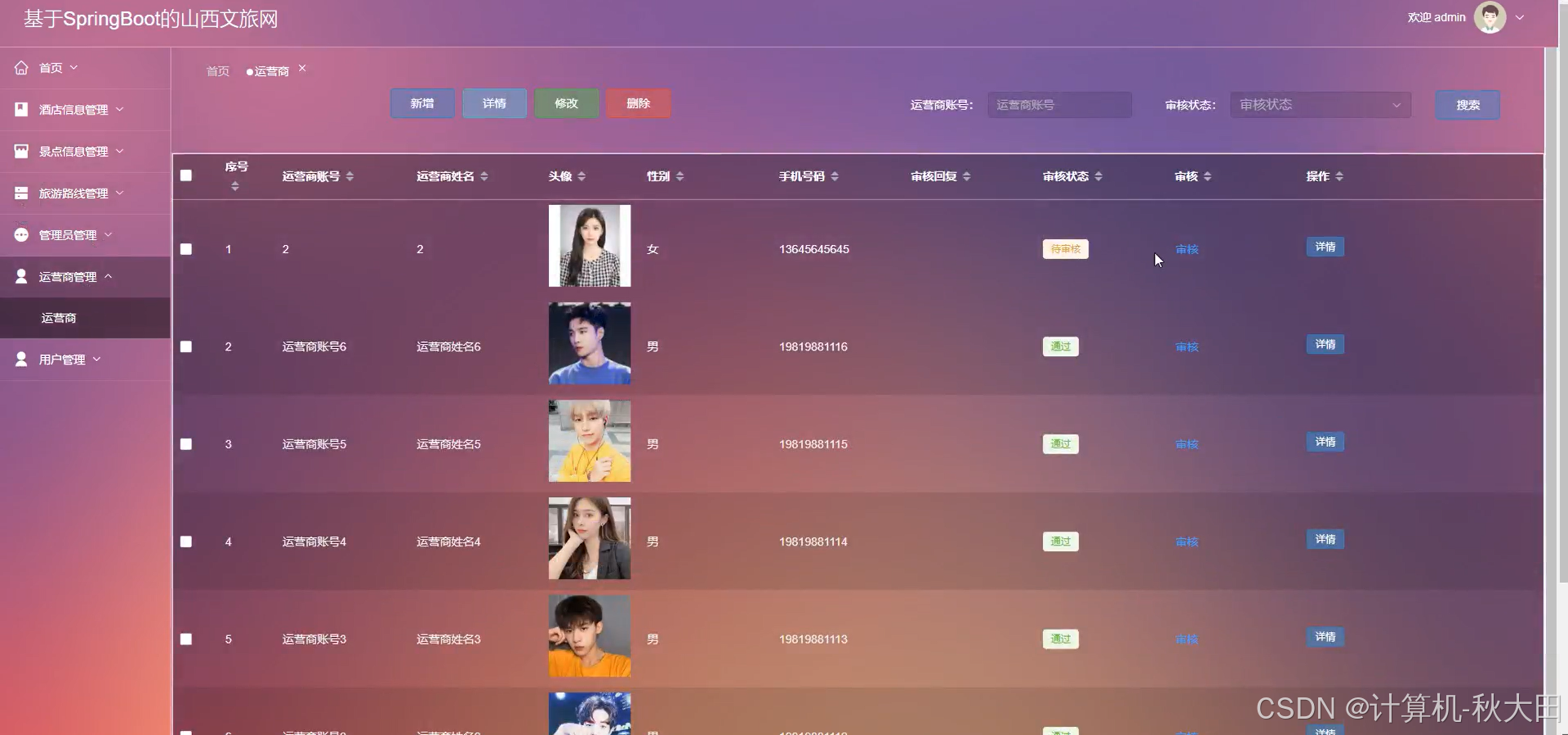Click the administrator management icon
The height and width of the screenshot is (735, 1568).
point(21,234)
